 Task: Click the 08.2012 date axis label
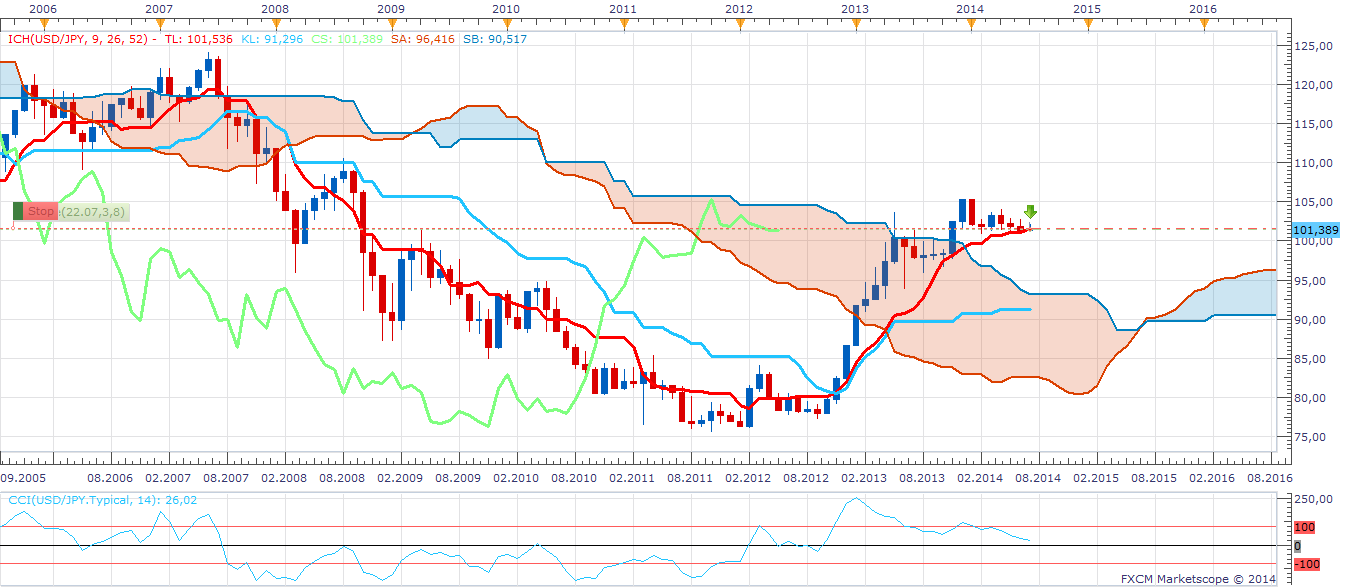tap(804, 479)
